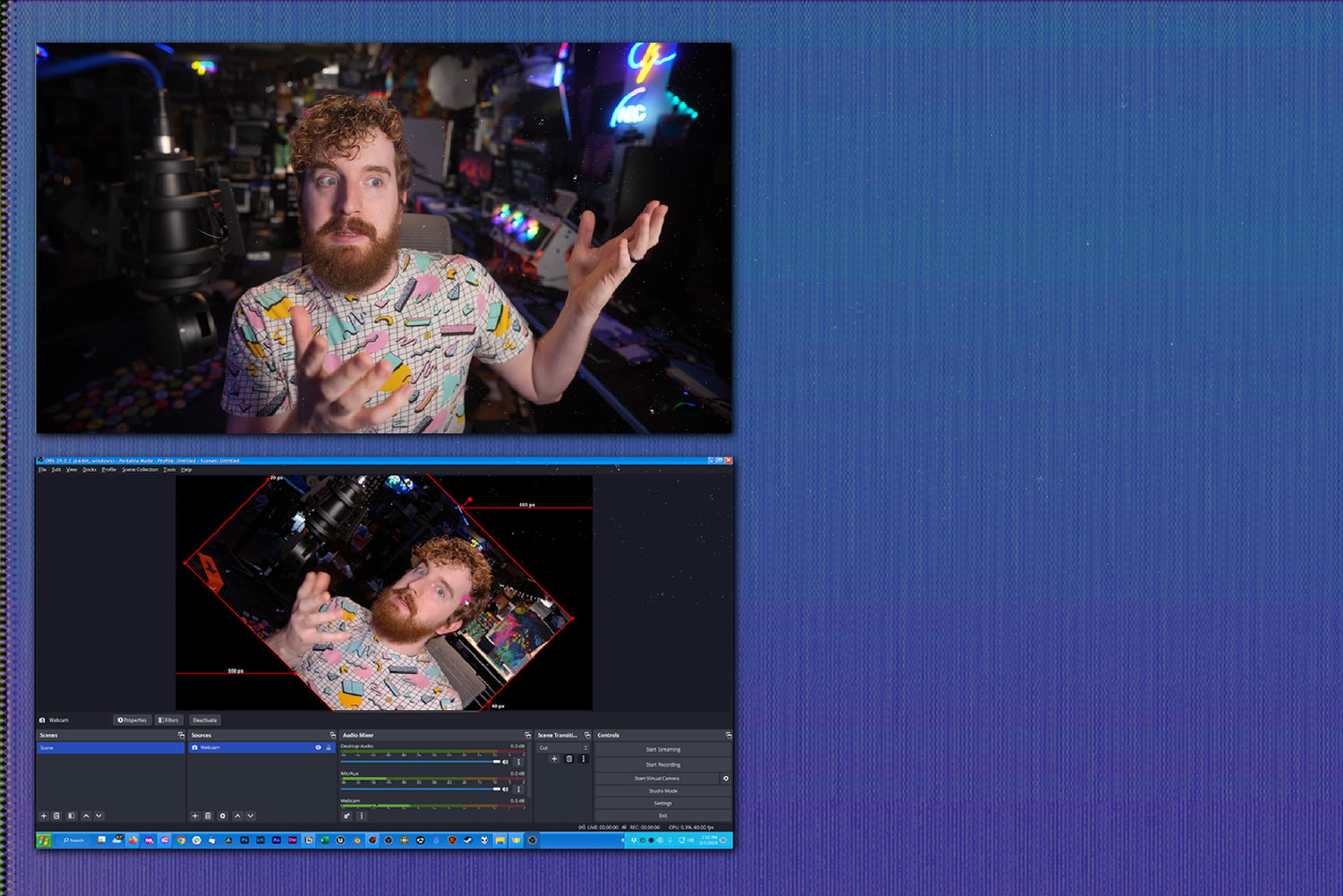Hide the Webcam source with eye icon
Screen dimensions: 1343x896
tap(318, 747)
